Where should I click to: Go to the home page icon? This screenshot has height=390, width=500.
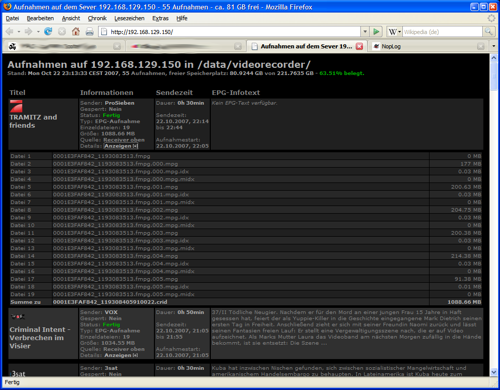pos(76,32)
